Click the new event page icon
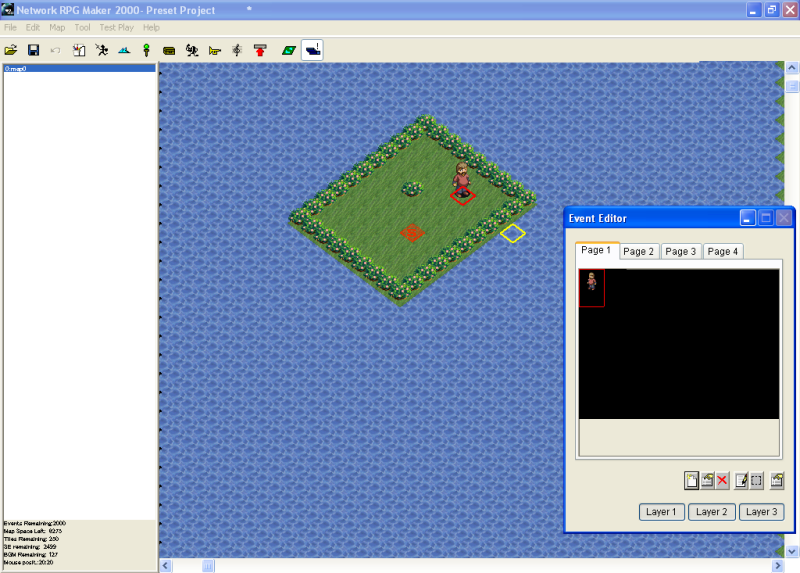Image resolution: width=800 pixels, height=573 pixels. click(x=691, y=481)
